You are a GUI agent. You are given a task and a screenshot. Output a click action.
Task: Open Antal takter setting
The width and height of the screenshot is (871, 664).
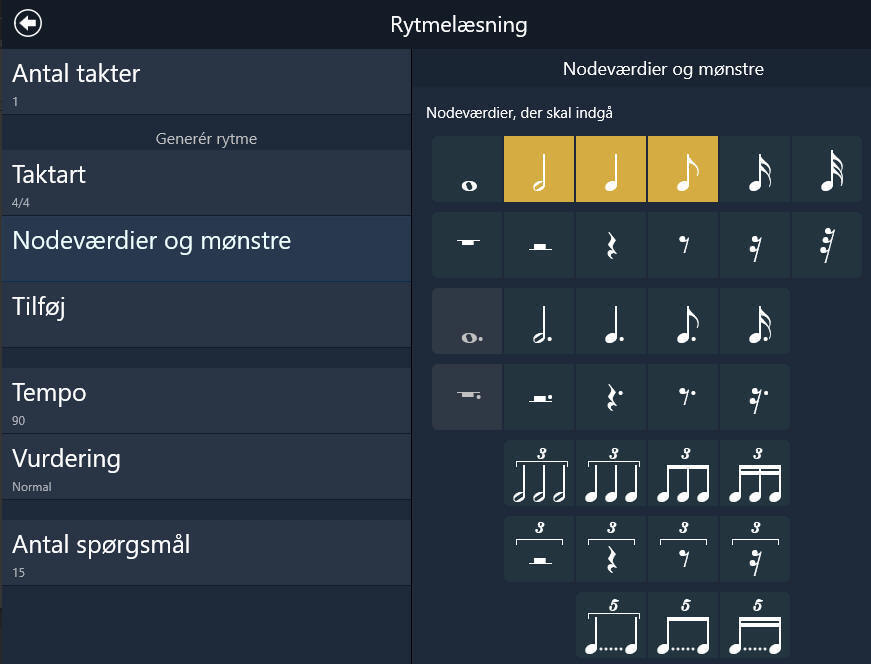click(206, 82)
